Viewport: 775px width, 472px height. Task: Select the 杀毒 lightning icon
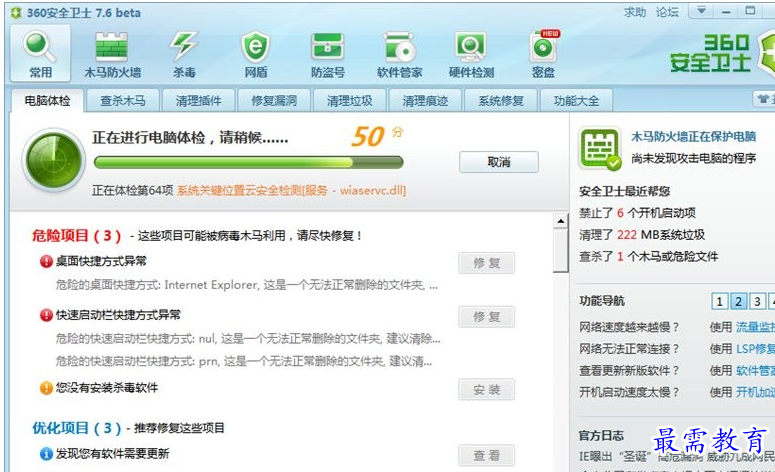point(184,54)
